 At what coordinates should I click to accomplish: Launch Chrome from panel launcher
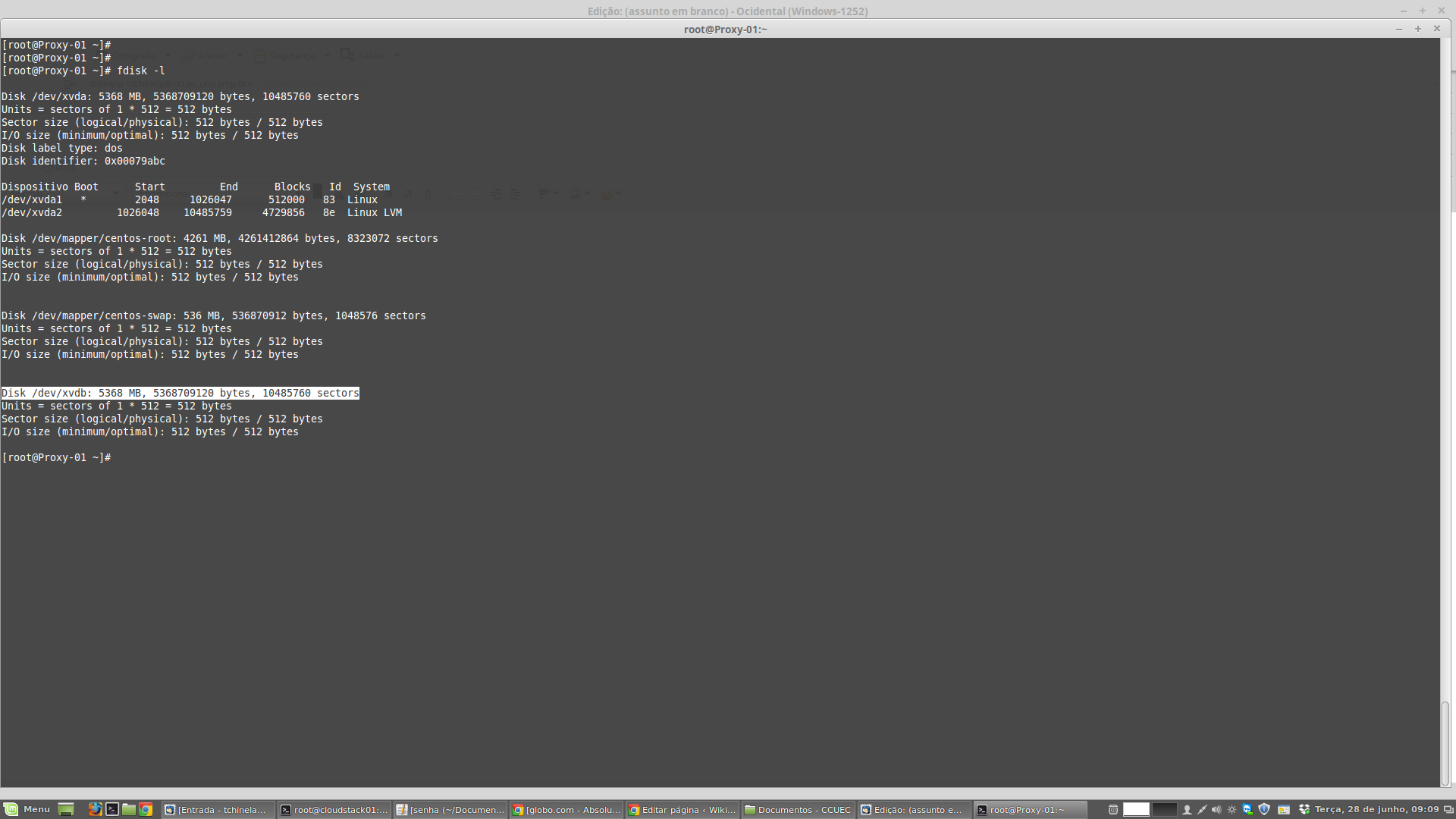145,809
